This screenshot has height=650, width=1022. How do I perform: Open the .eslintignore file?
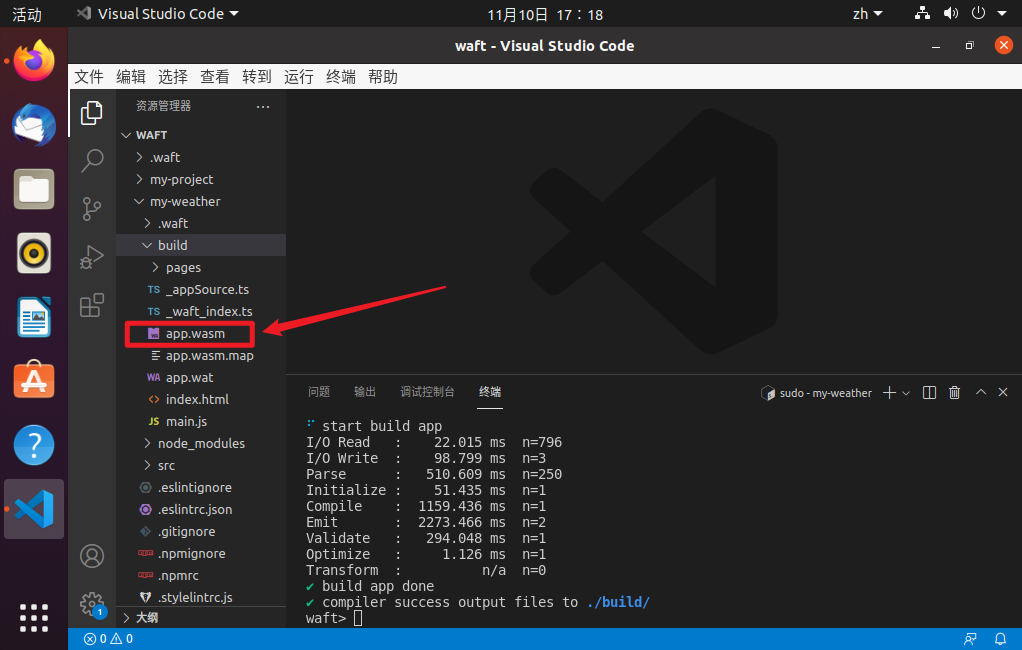[x=201, y=488]
